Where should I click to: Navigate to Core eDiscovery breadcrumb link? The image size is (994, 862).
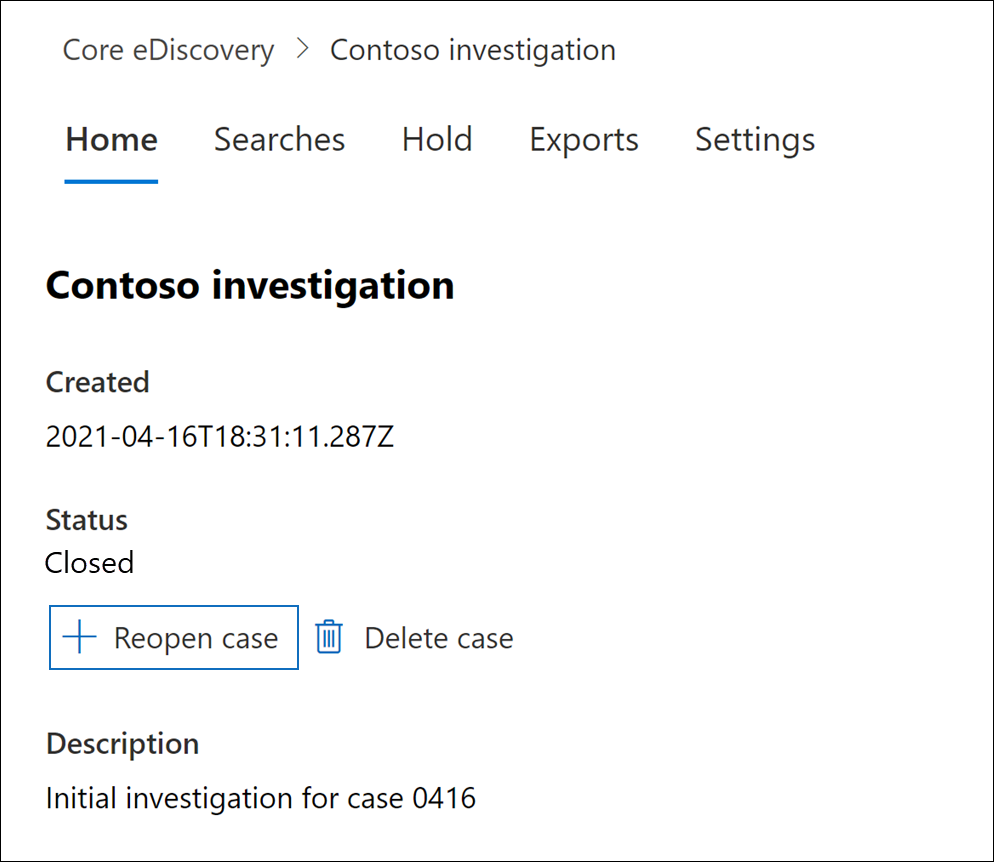[x=168, y=50]
